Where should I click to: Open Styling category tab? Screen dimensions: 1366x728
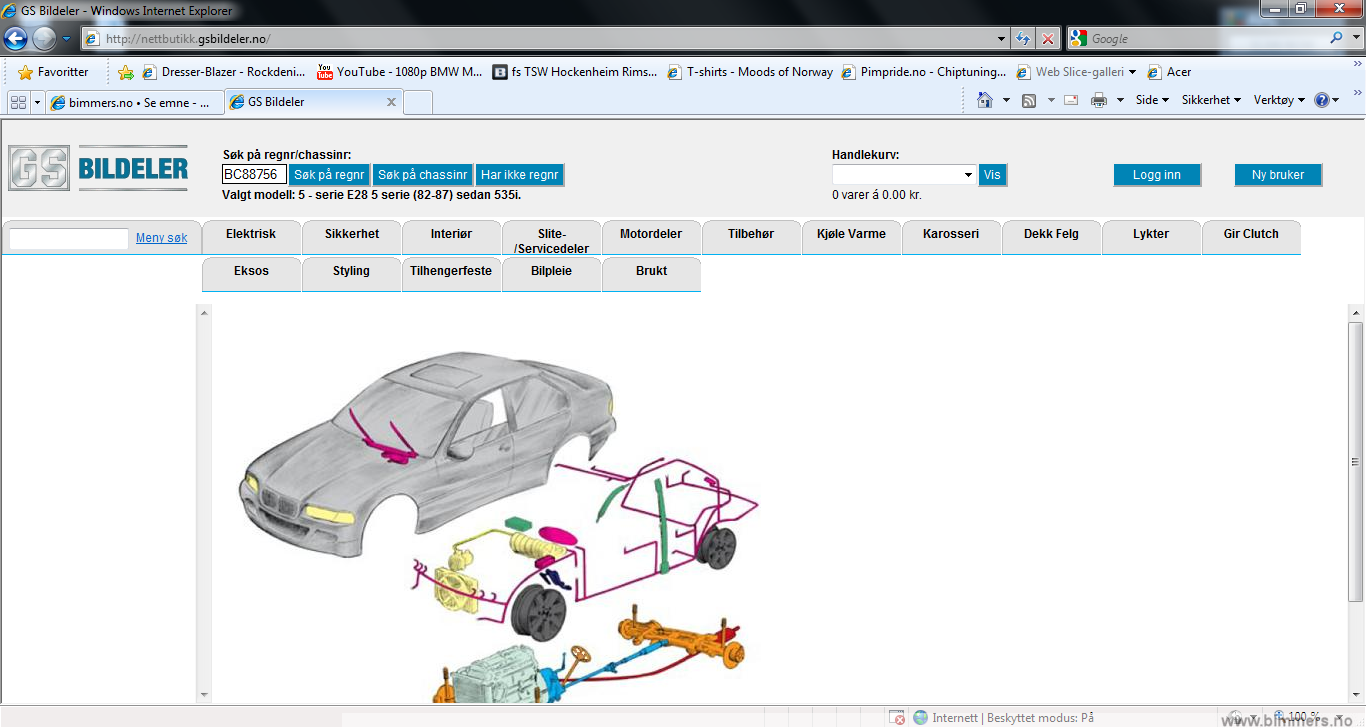point(352,274)
